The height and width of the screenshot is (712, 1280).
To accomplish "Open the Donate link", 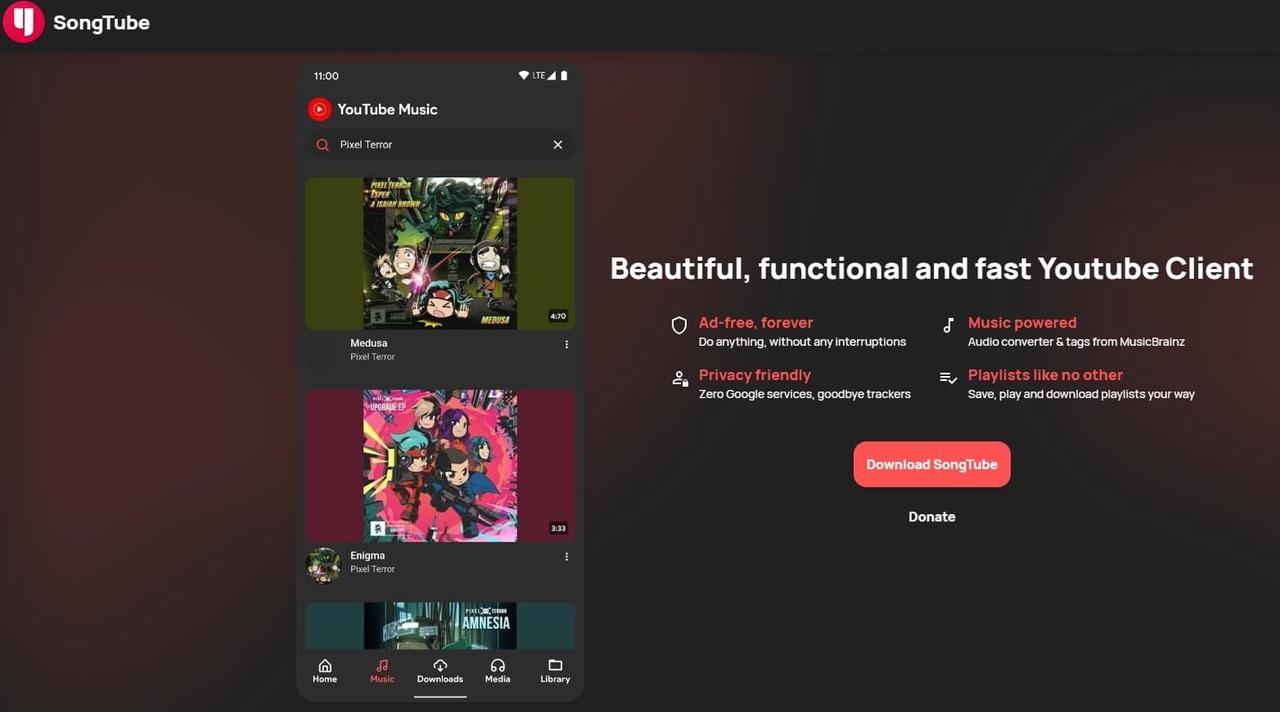I will [931, 516].
